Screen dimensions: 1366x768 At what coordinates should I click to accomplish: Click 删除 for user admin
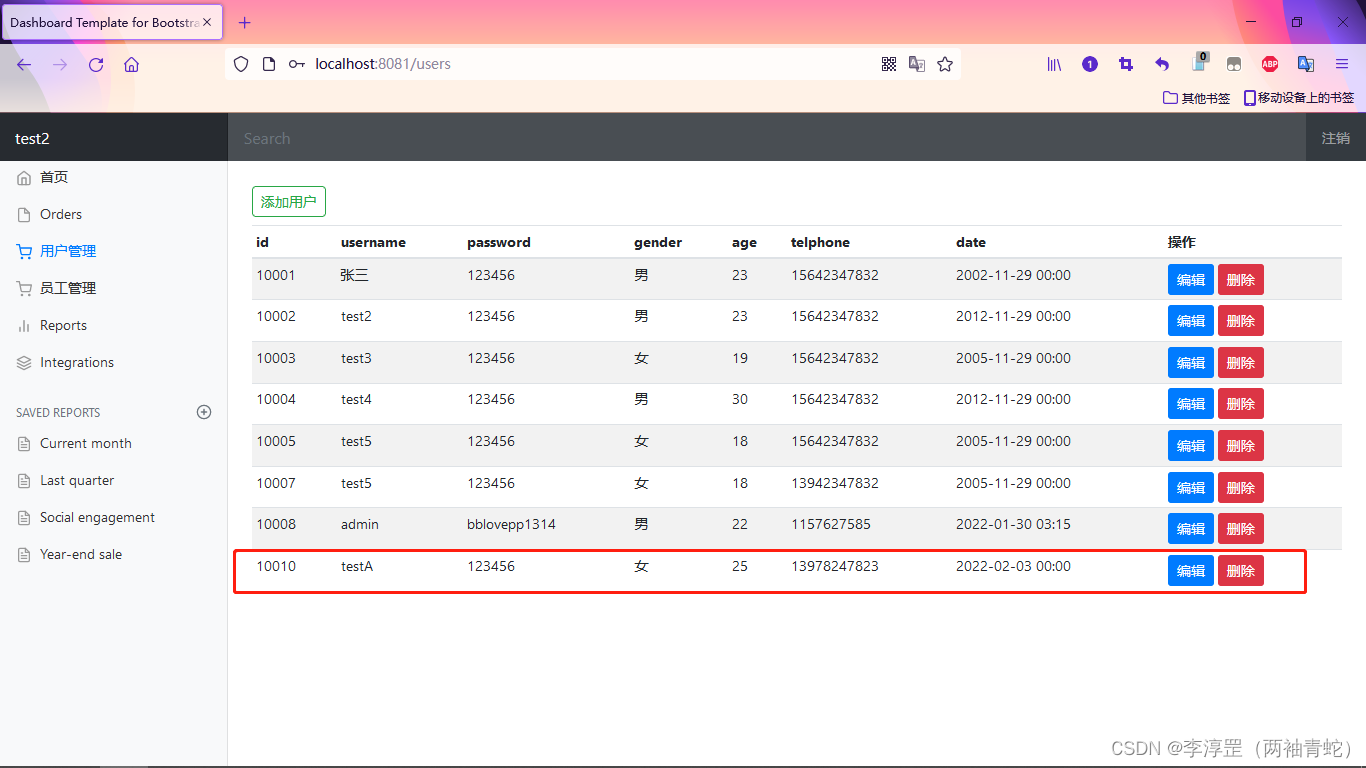[1241, 529]
